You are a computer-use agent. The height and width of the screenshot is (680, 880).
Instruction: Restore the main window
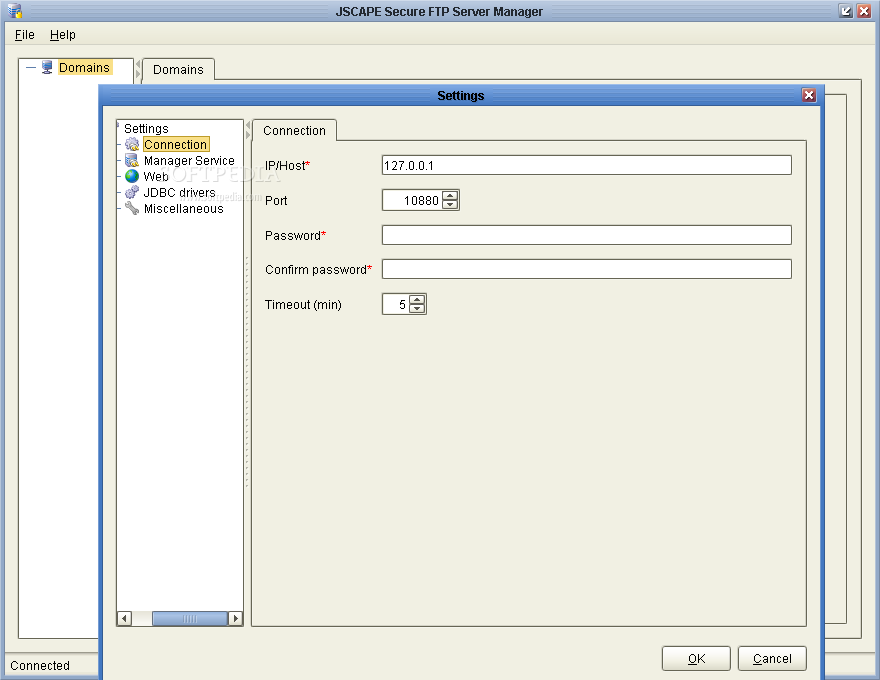point(845,11)
